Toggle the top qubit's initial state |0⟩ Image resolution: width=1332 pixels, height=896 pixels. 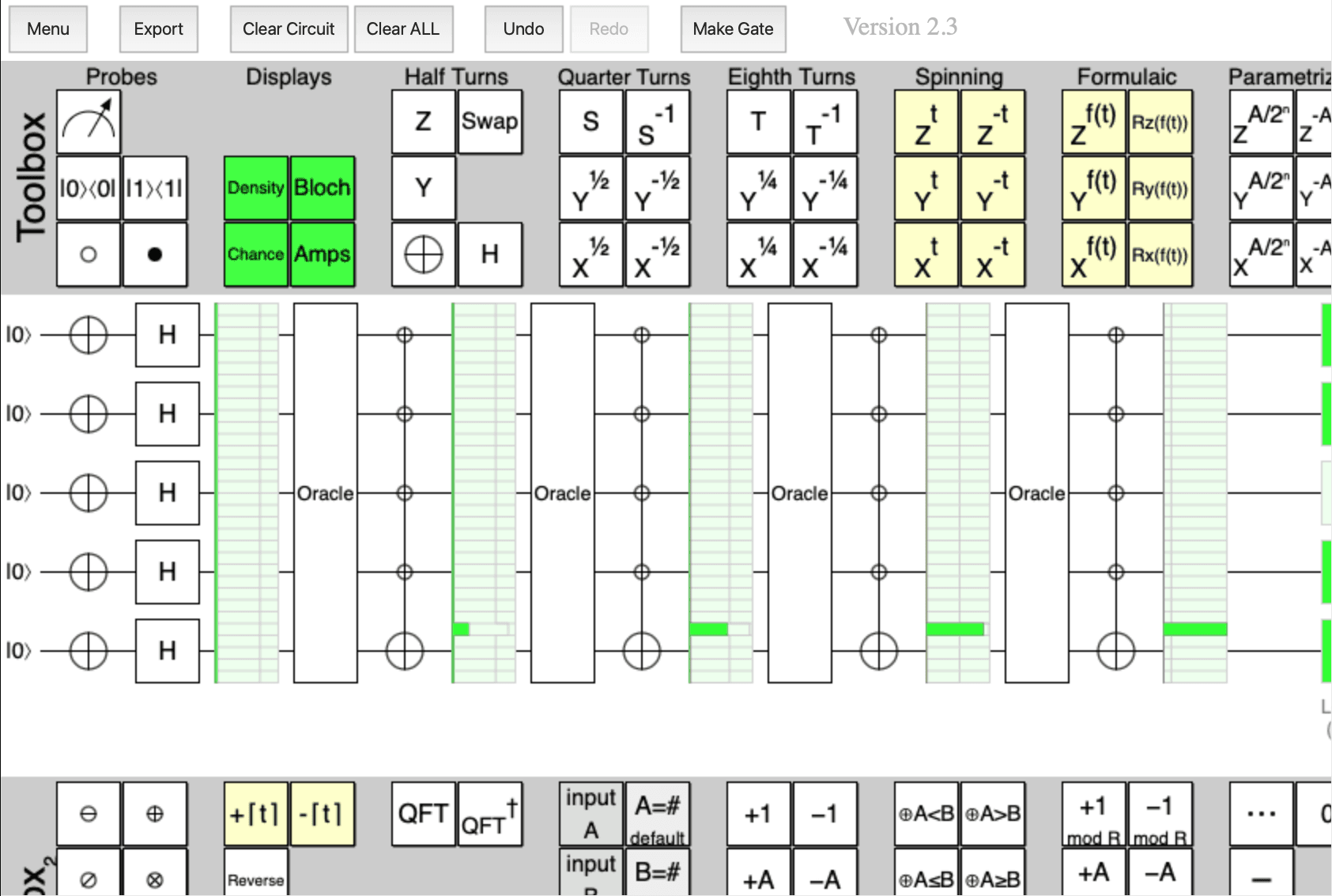[x=18, y=335]
